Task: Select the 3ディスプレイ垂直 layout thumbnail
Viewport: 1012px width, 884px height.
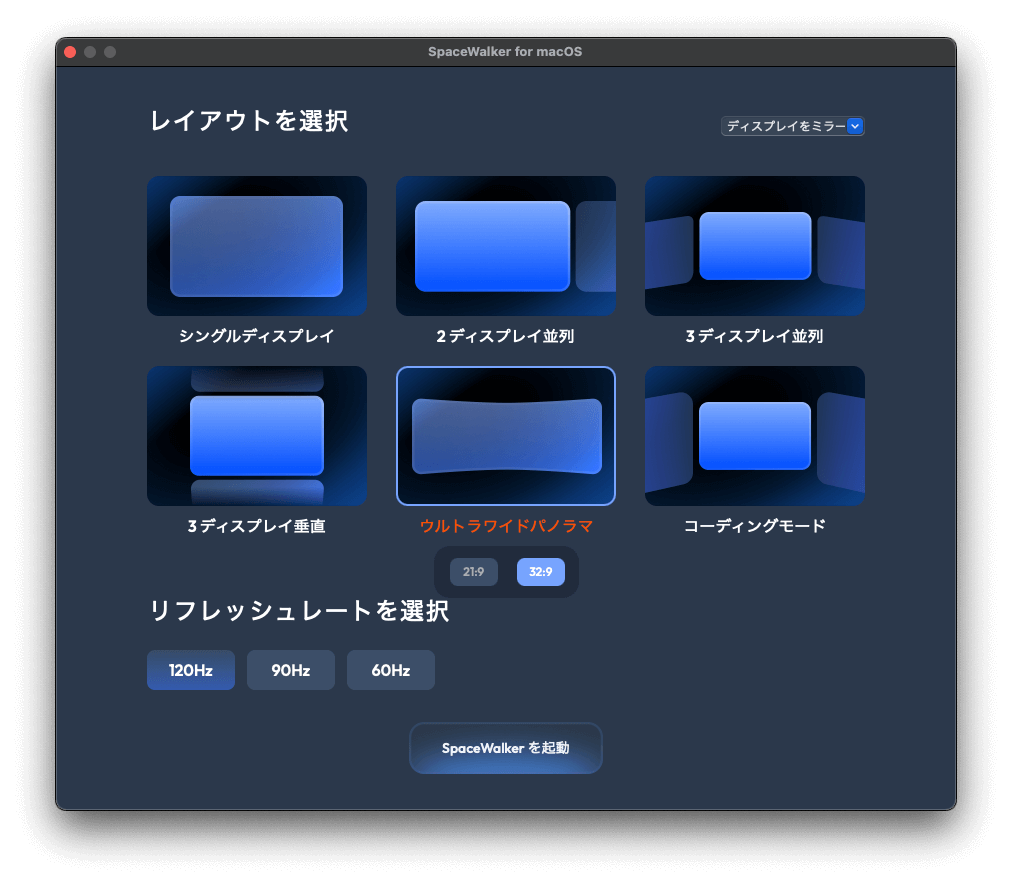Action: click(x=257, y=436)
